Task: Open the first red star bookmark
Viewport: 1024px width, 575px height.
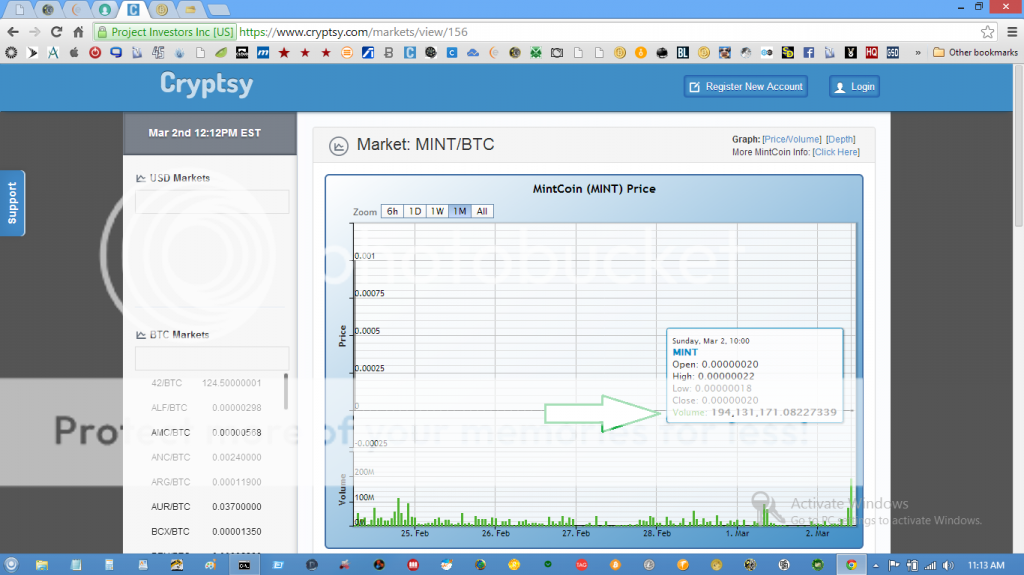Action: click(x=283, y=52)
